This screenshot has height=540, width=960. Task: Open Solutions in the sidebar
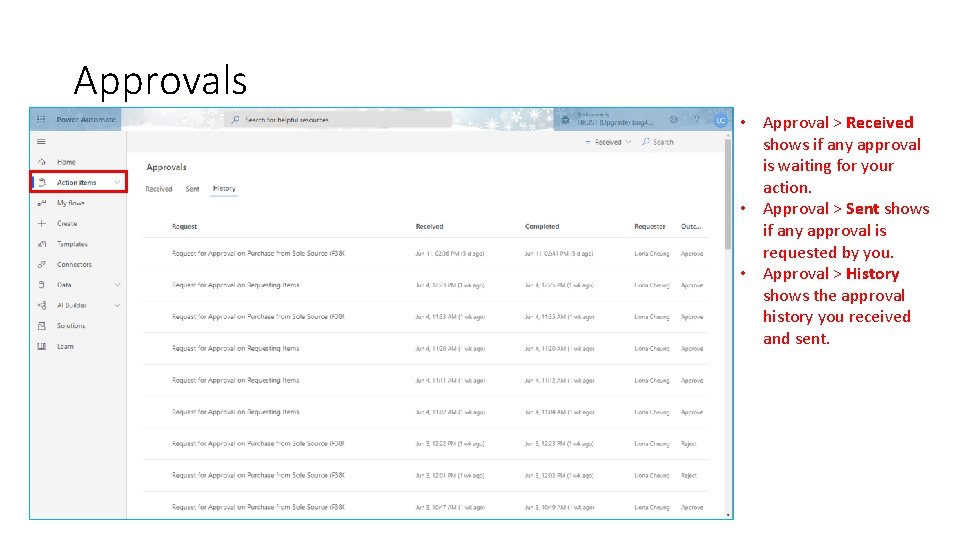tap(71, 326)
